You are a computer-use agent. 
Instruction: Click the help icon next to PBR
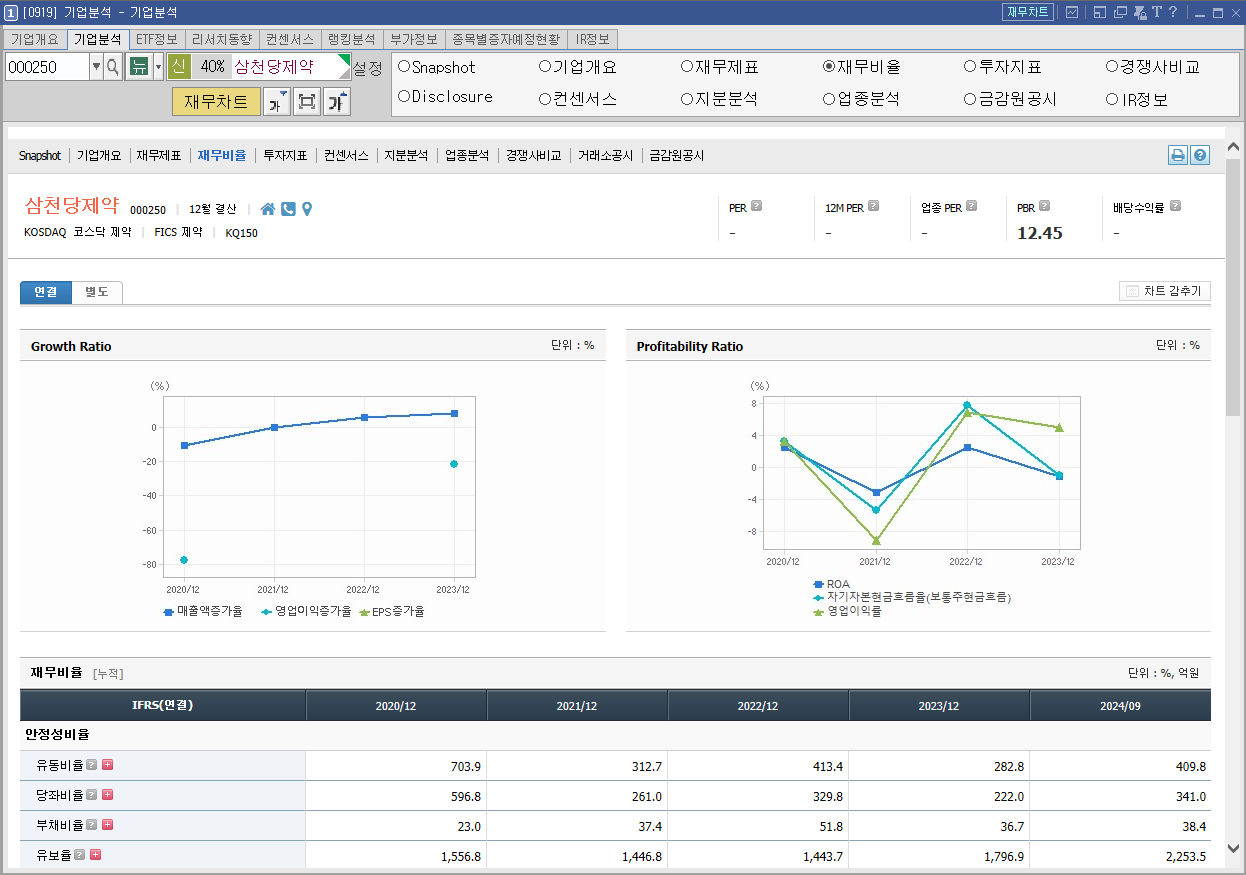pos(1045,207)
